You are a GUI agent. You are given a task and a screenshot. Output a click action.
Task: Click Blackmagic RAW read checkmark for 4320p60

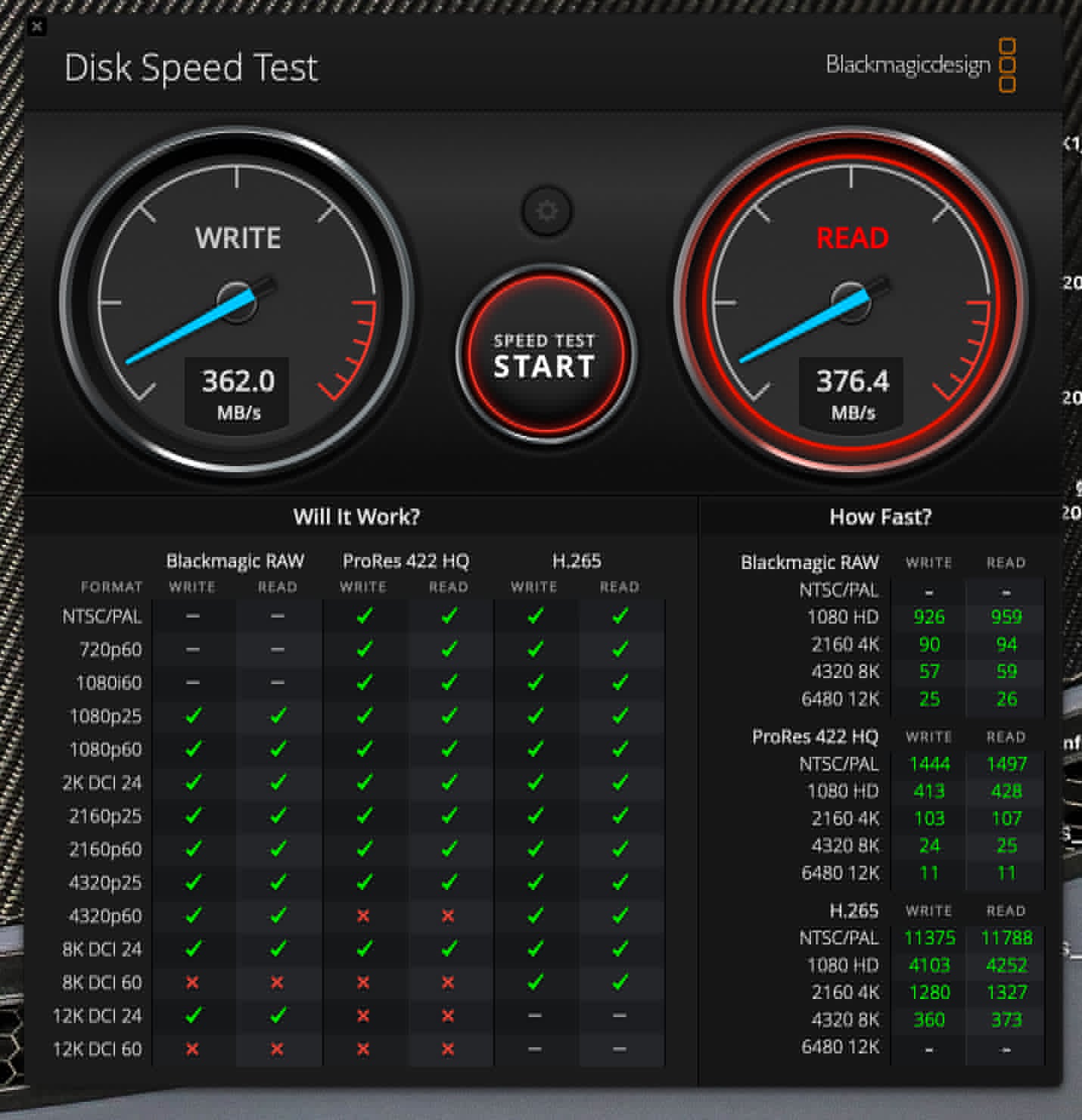278,915
